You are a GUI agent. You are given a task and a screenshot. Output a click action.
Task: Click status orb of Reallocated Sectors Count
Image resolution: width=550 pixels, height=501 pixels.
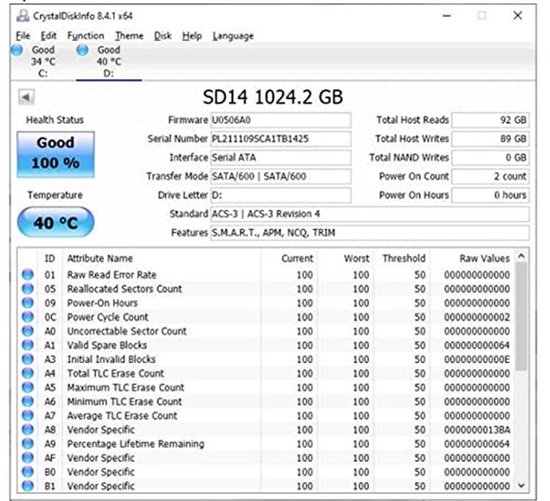coord(28,288)
